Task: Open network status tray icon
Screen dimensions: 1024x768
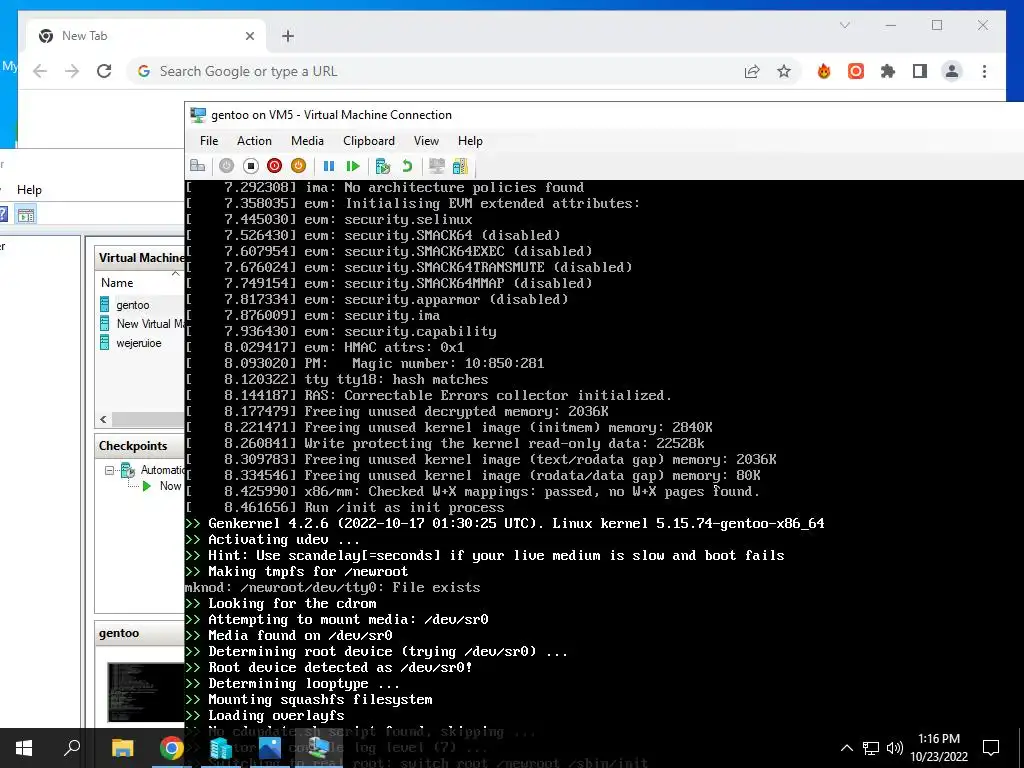Action: (x=871, y=748)
